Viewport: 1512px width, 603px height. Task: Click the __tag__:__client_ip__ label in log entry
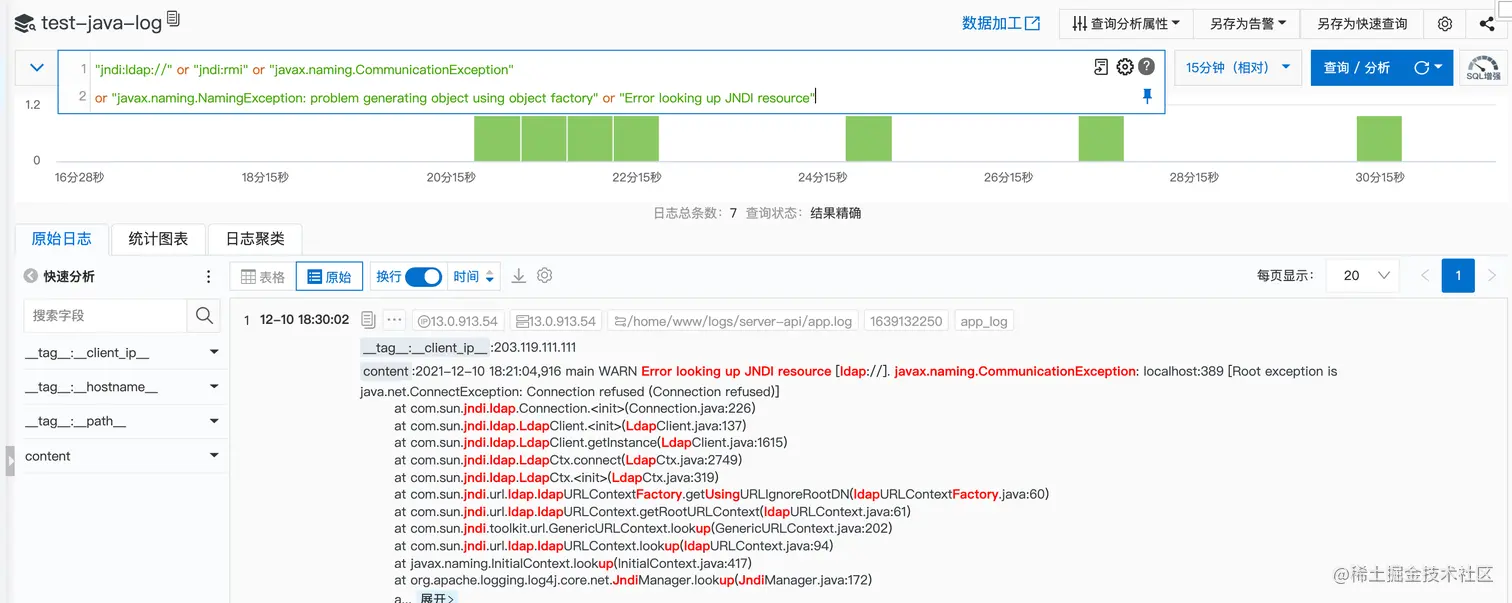tap(425, 348)
